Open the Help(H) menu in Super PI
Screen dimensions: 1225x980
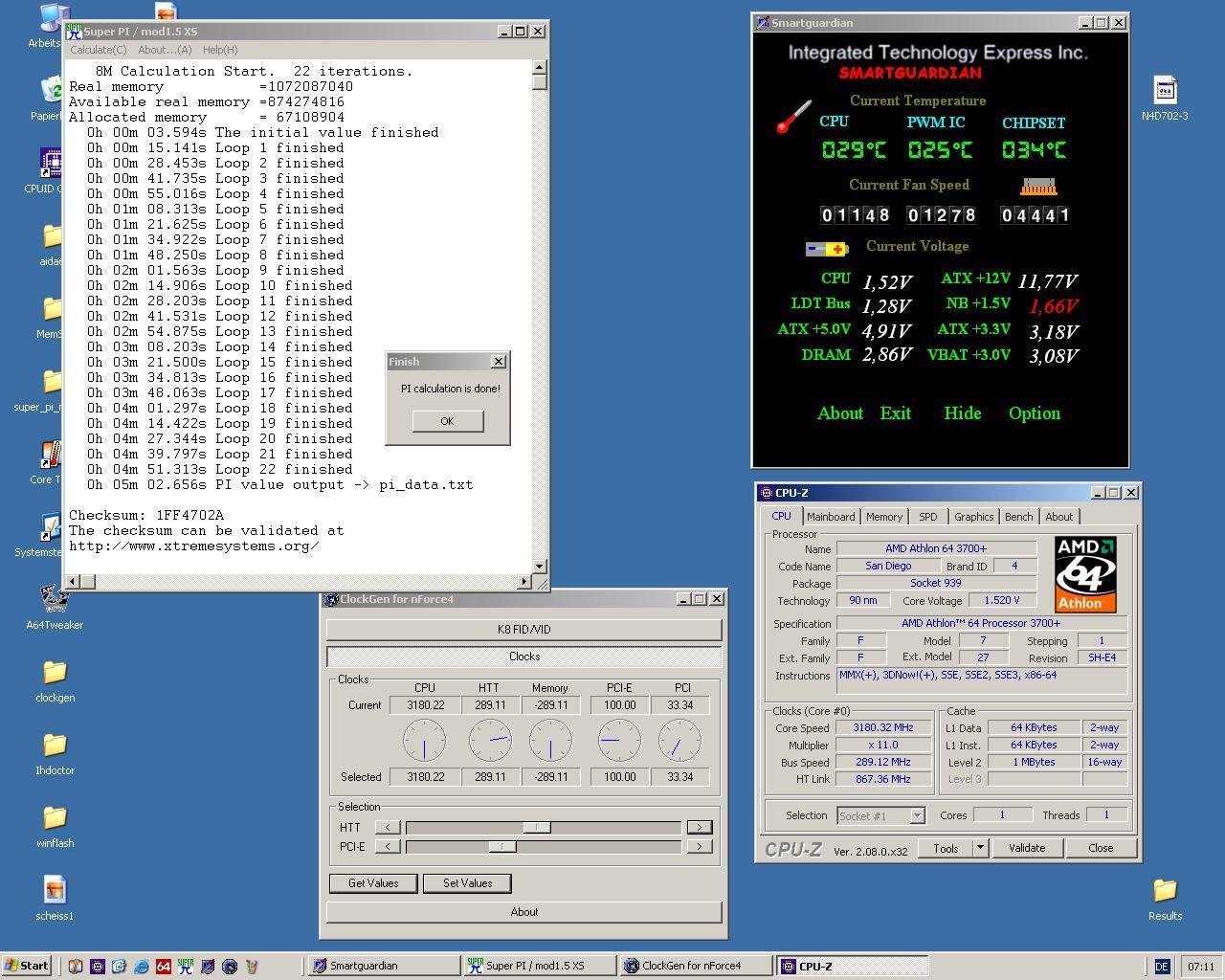(x=220, y=50)
